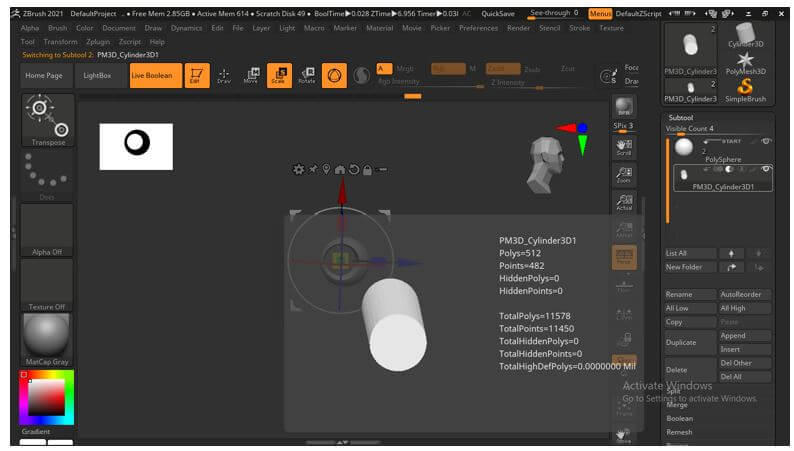Screen dimensions: 794x451
Task: Select the PolySphere subtool thumbnail
Action: pos(684,147)
